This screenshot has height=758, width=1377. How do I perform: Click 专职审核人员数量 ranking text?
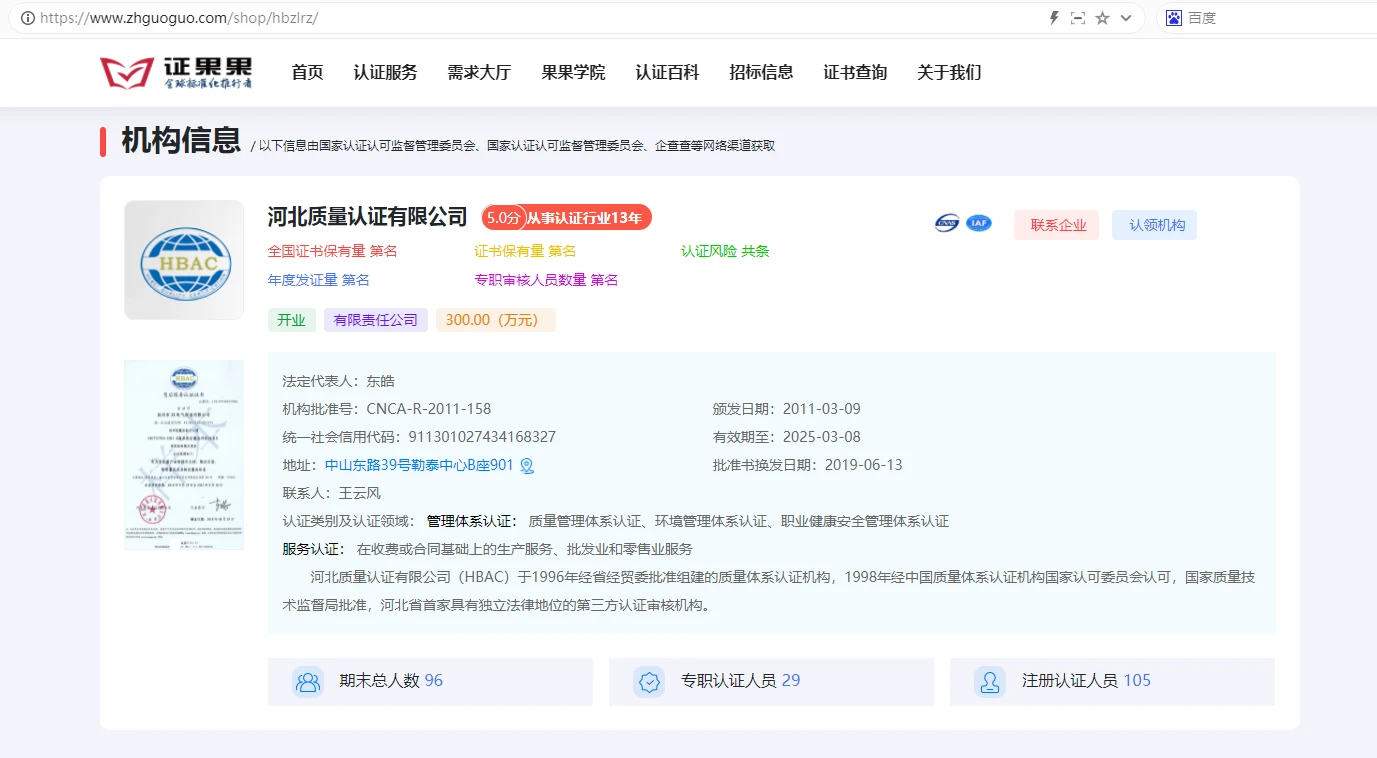coord(546,280)
